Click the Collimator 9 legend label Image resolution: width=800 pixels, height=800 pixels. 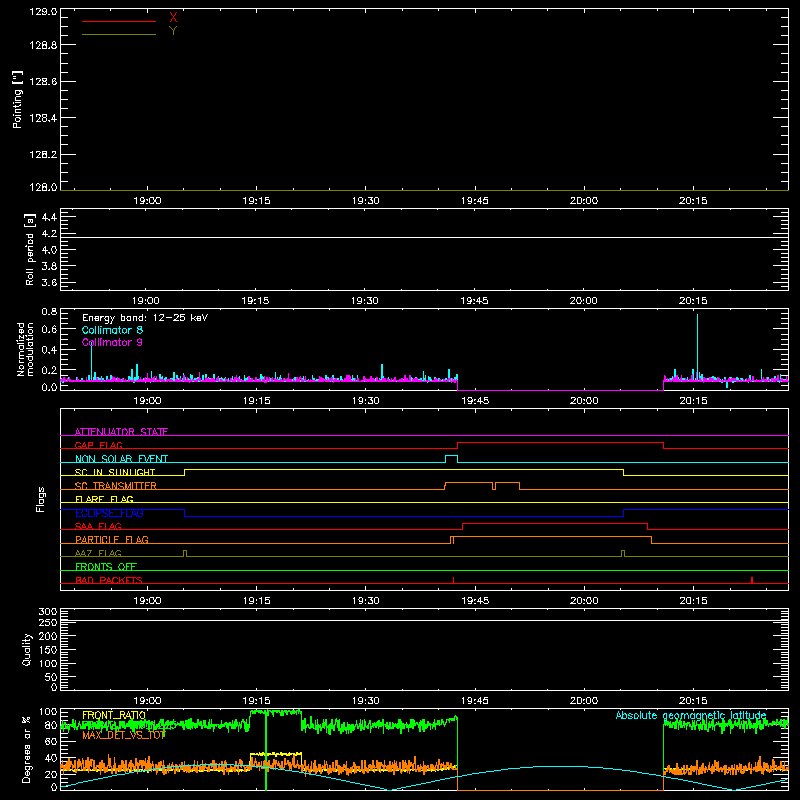pyautogui.click(x=112, y=342)
